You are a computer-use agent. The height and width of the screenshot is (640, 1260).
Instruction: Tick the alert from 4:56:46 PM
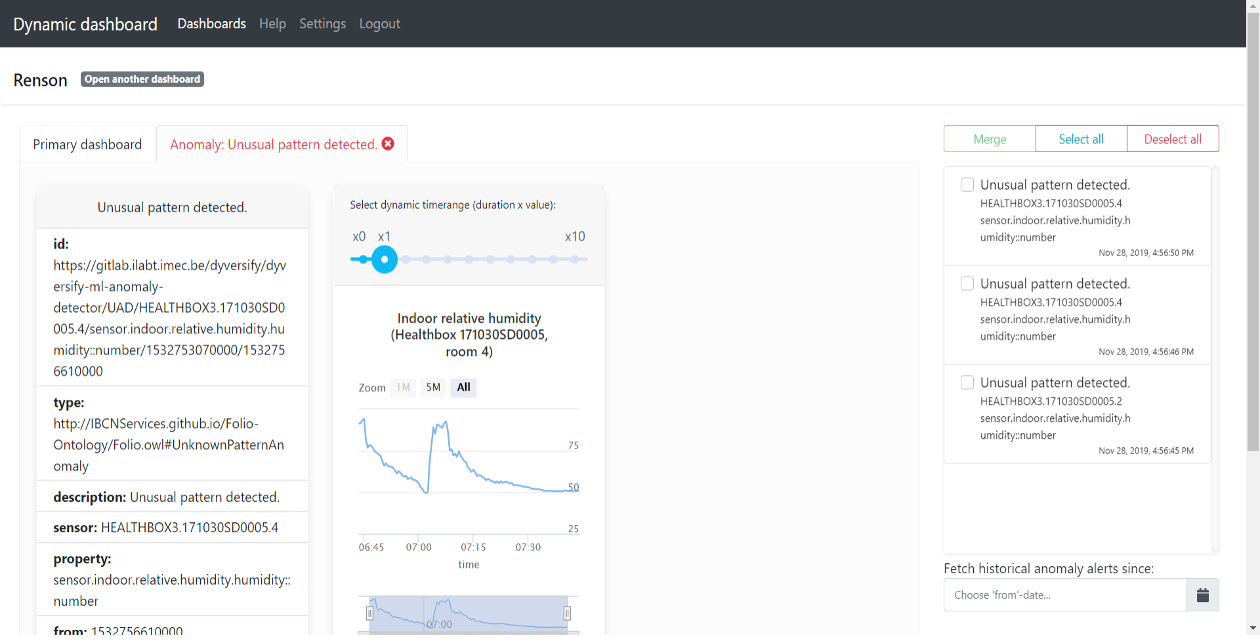pos(967,284)
